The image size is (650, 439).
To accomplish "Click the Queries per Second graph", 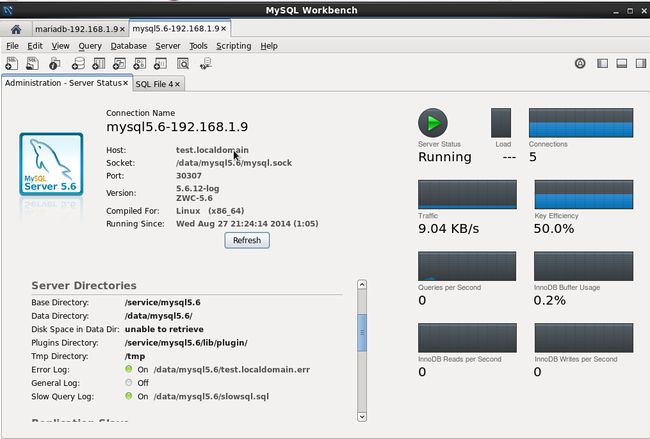I will (467, 266).
